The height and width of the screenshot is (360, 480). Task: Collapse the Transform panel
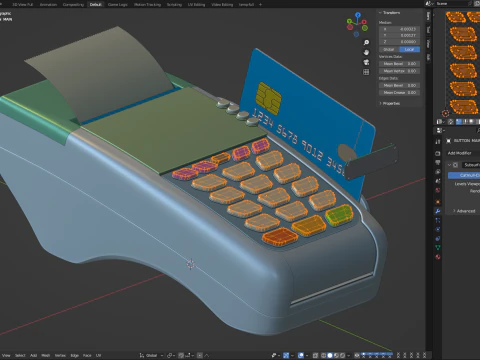pyautogui.click(x=380, y=13)
